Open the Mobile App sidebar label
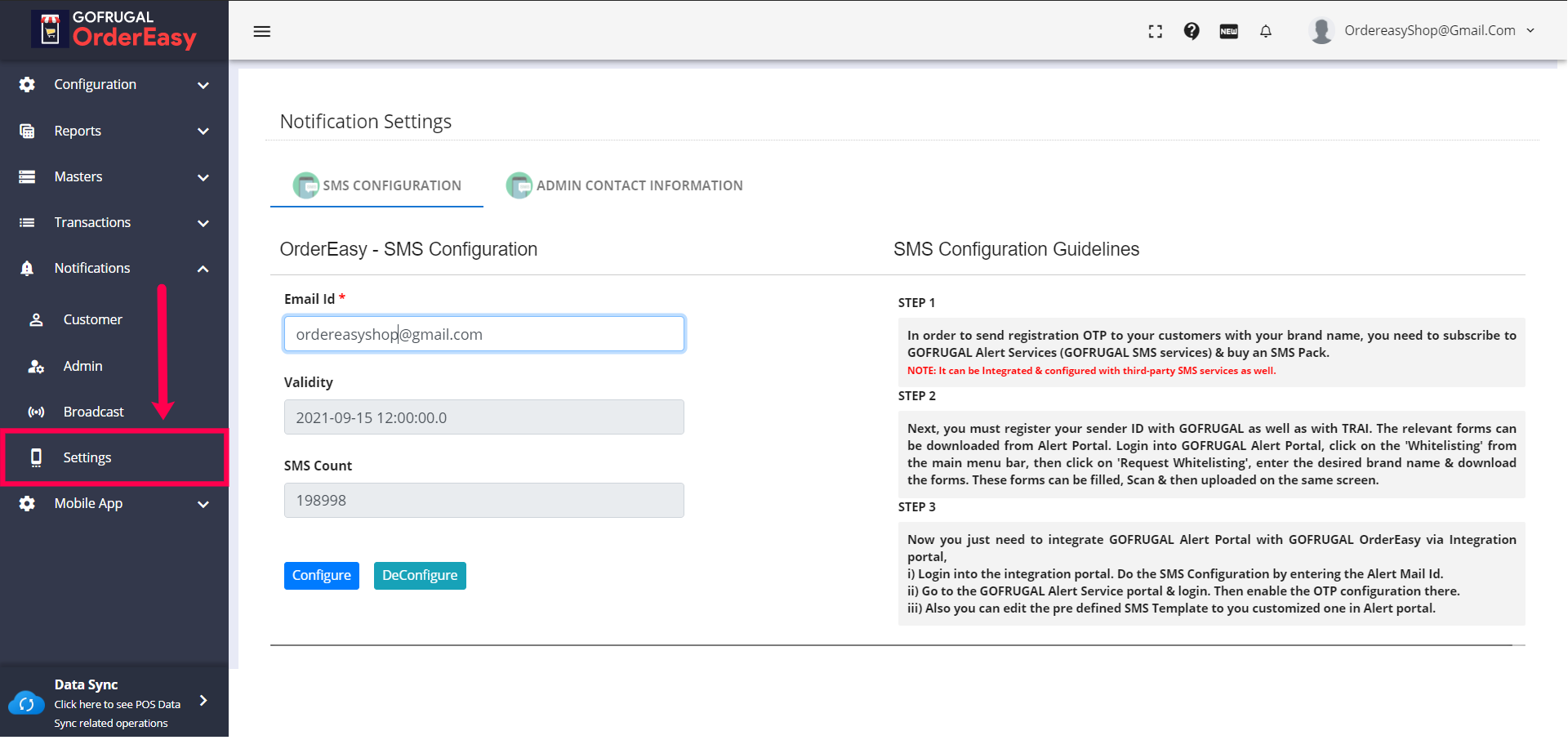1568x740 pixels. (88, 503)
